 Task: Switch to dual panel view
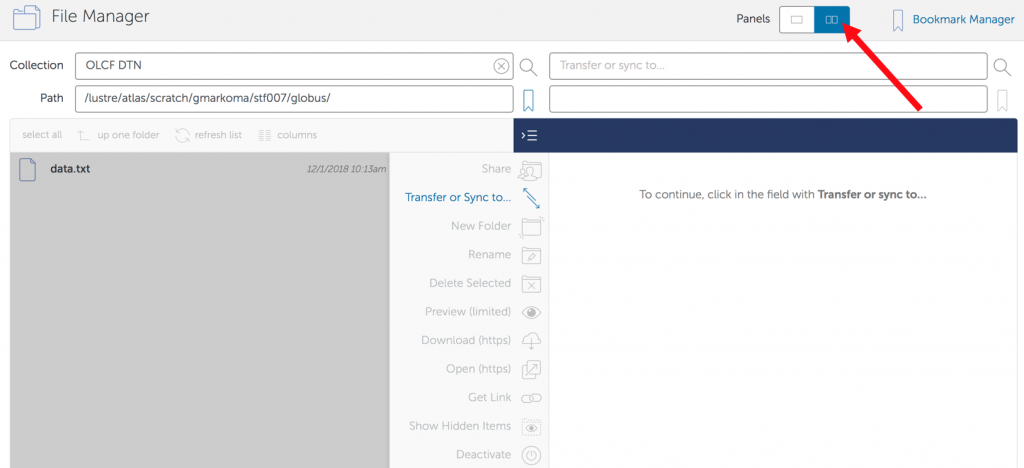coord(831,19)
